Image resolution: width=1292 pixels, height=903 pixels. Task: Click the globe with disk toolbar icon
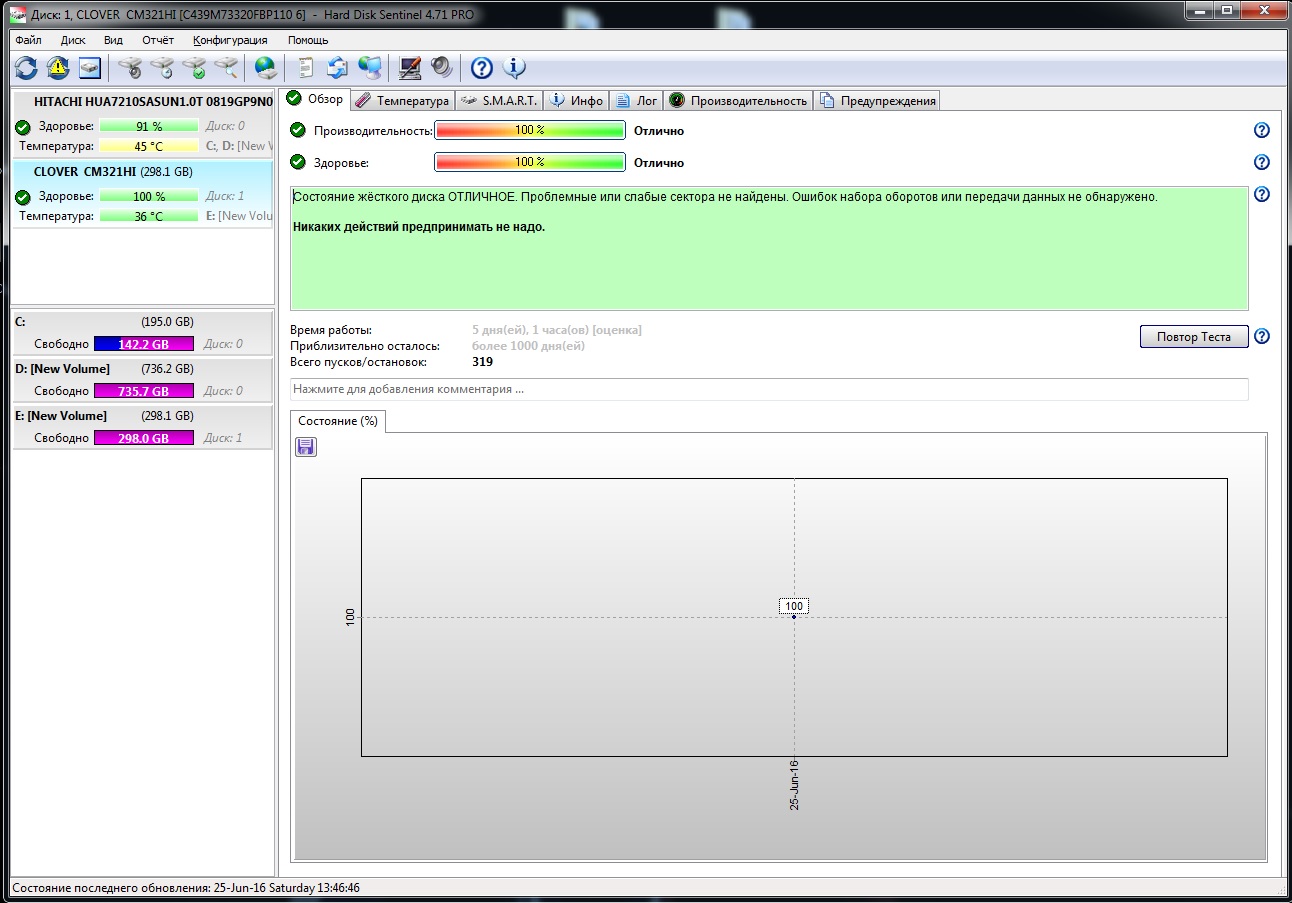pyautogui.click(x=265, y=68)
